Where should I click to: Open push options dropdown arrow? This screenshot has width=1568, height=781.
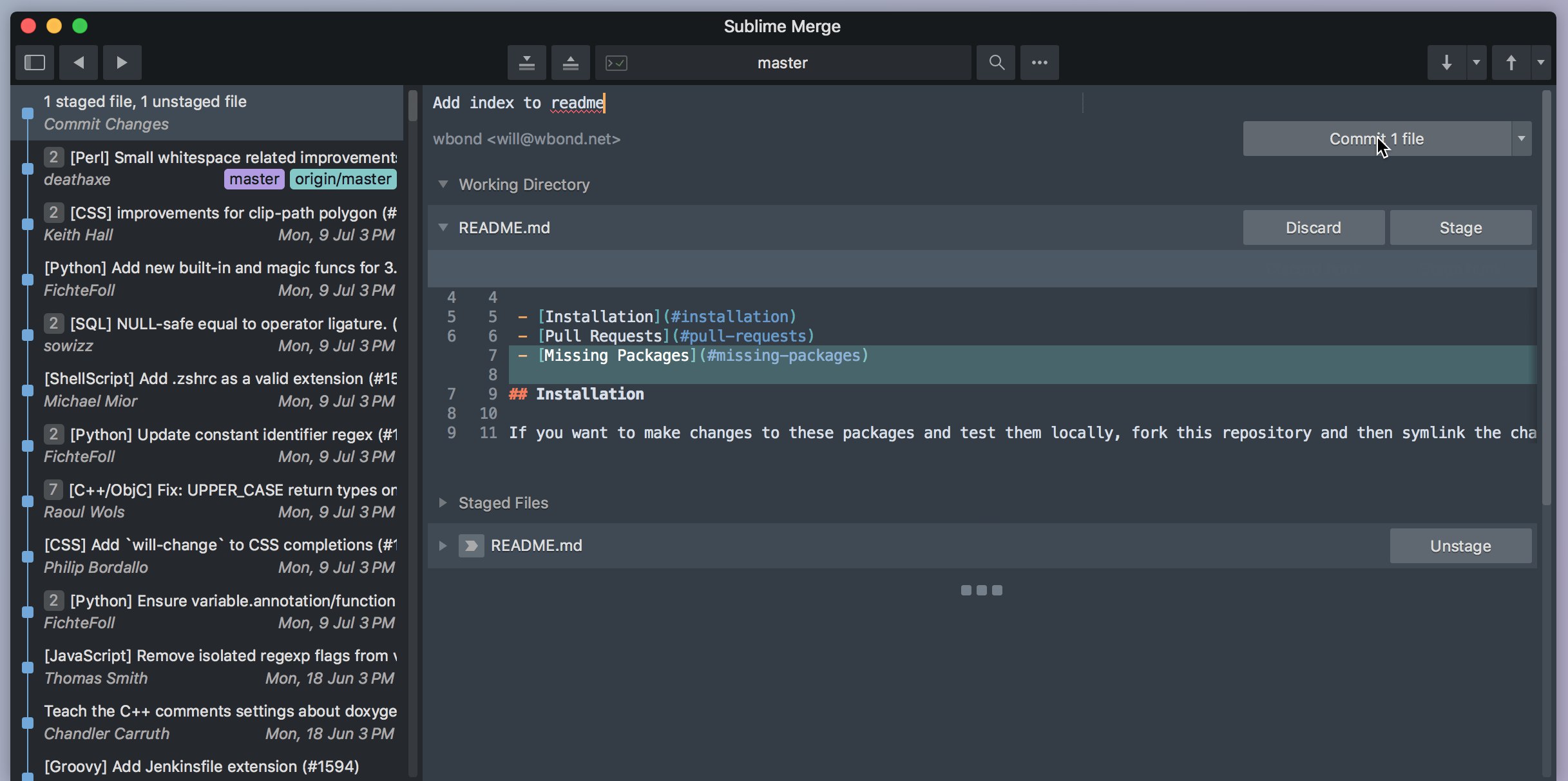click(x=1541, y=63)
